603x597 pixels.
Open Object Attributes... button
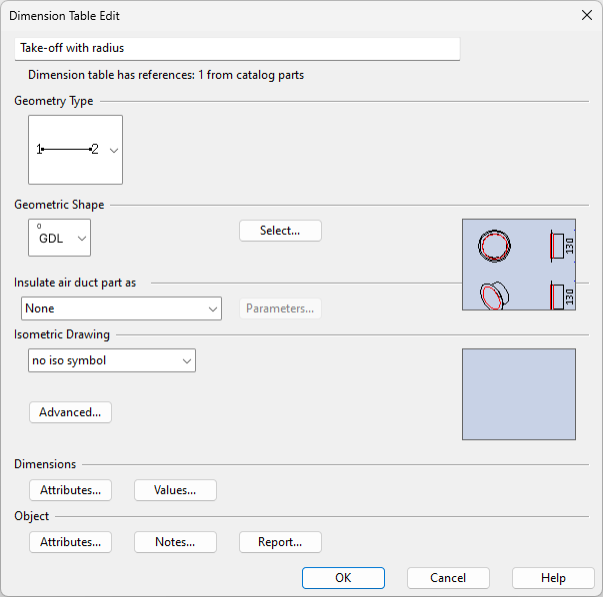[x=70, y=542]
